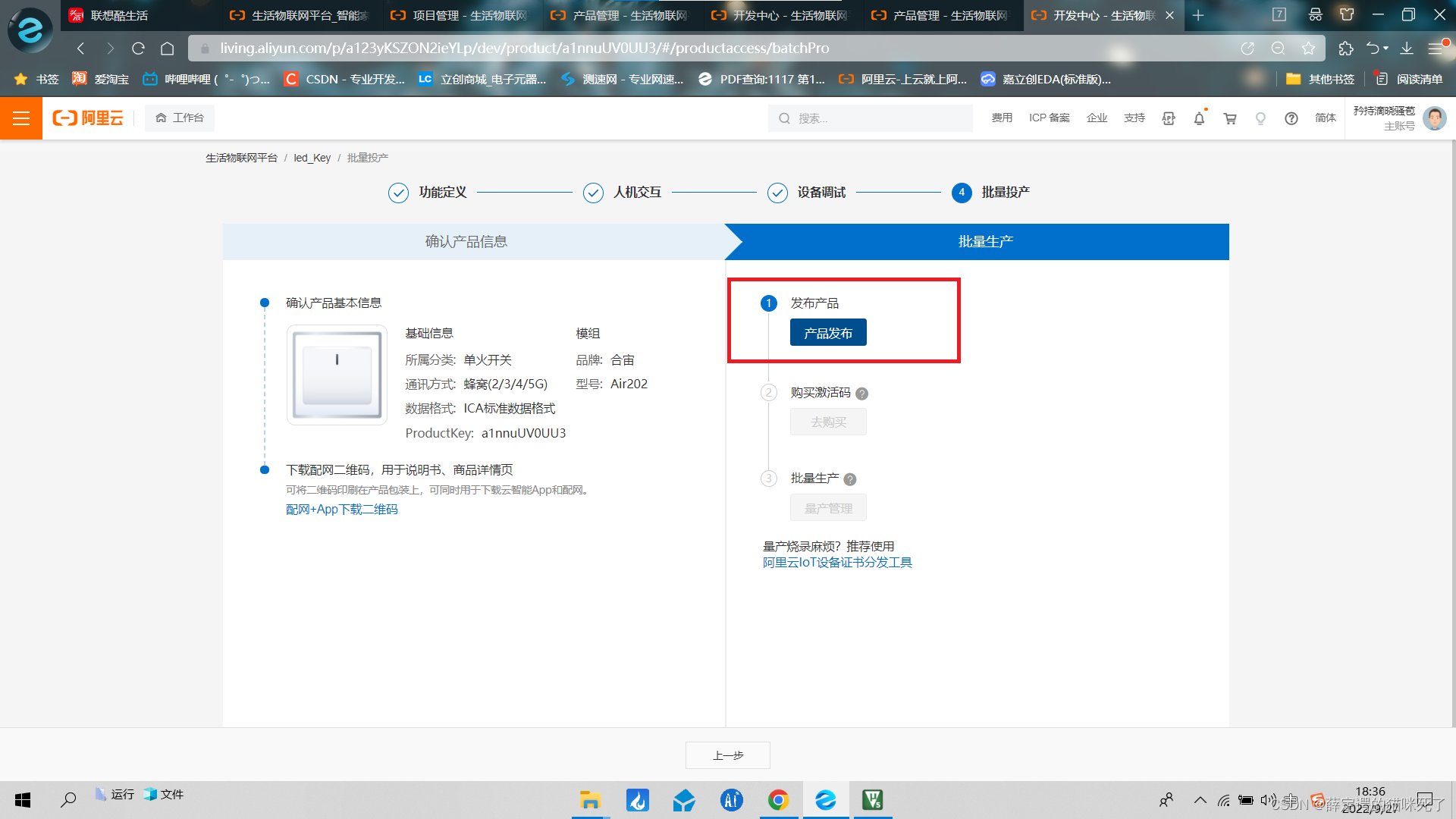
Task: Open Chrome from the taskbar
Action: (x=778, y=800)
